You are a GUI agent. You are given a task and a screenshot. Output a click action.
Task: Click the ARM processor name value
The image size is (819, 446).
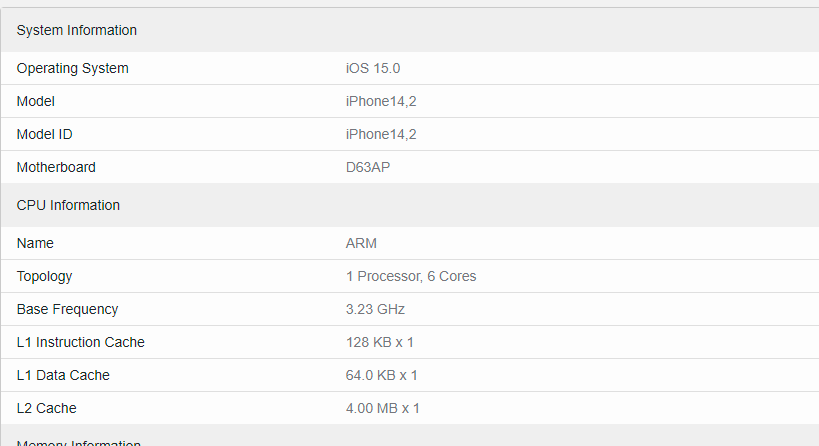pyautogui.click(x=361, y=243)
